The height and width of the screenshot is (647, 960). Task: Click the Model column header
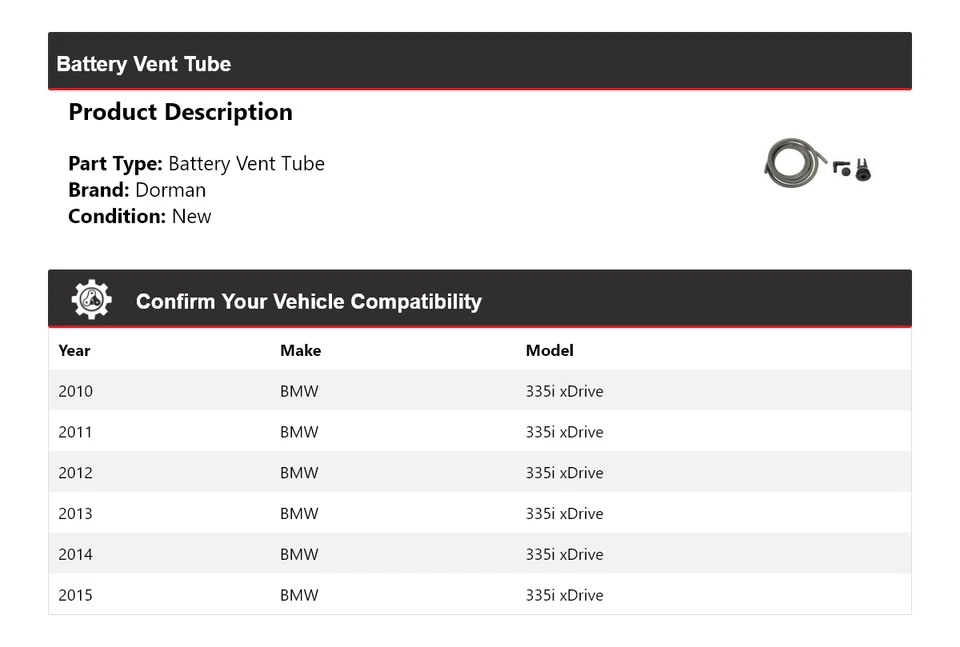pyautogui.click(x=549, y=350)
